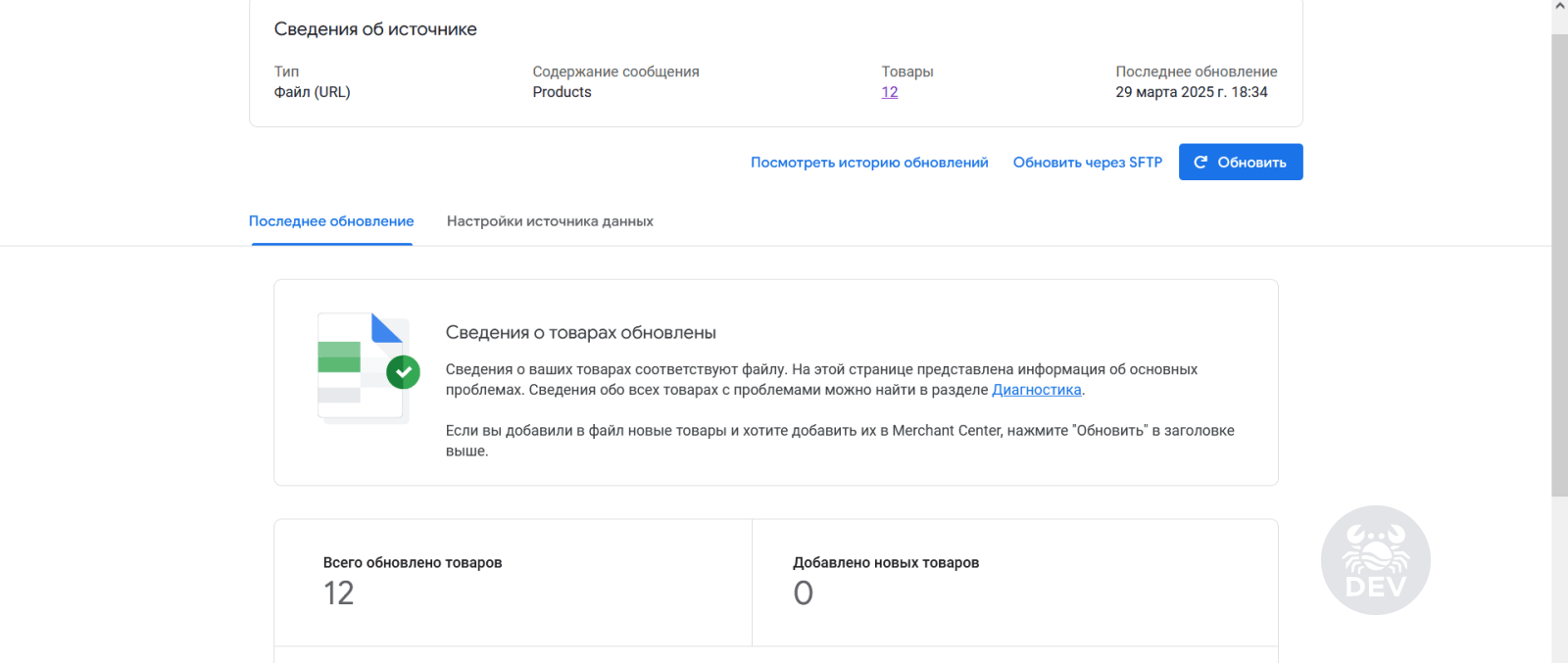Select Обновить через SFTP link
The width and height of the screenshot is (1568, 664).
[x=1088, y=163]
